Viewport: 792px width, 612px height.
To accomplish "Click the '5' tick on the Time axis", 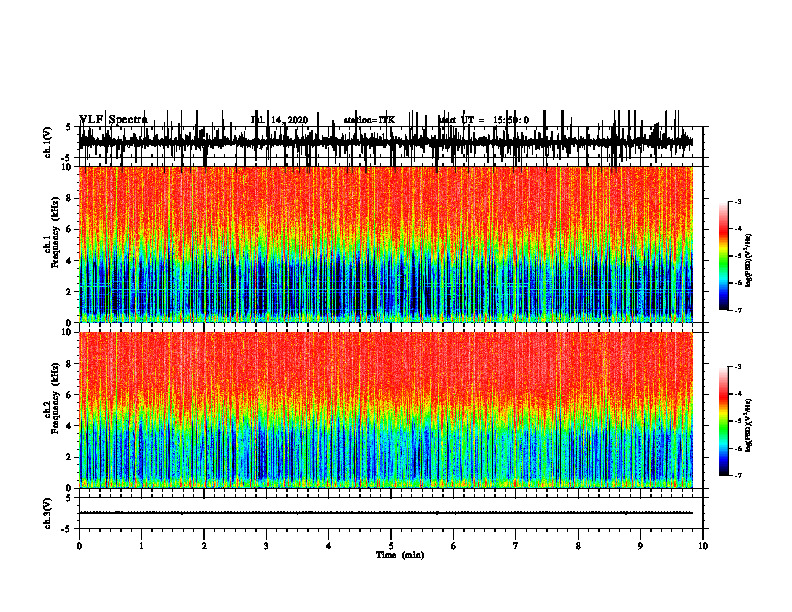I will tap(391, 546).
